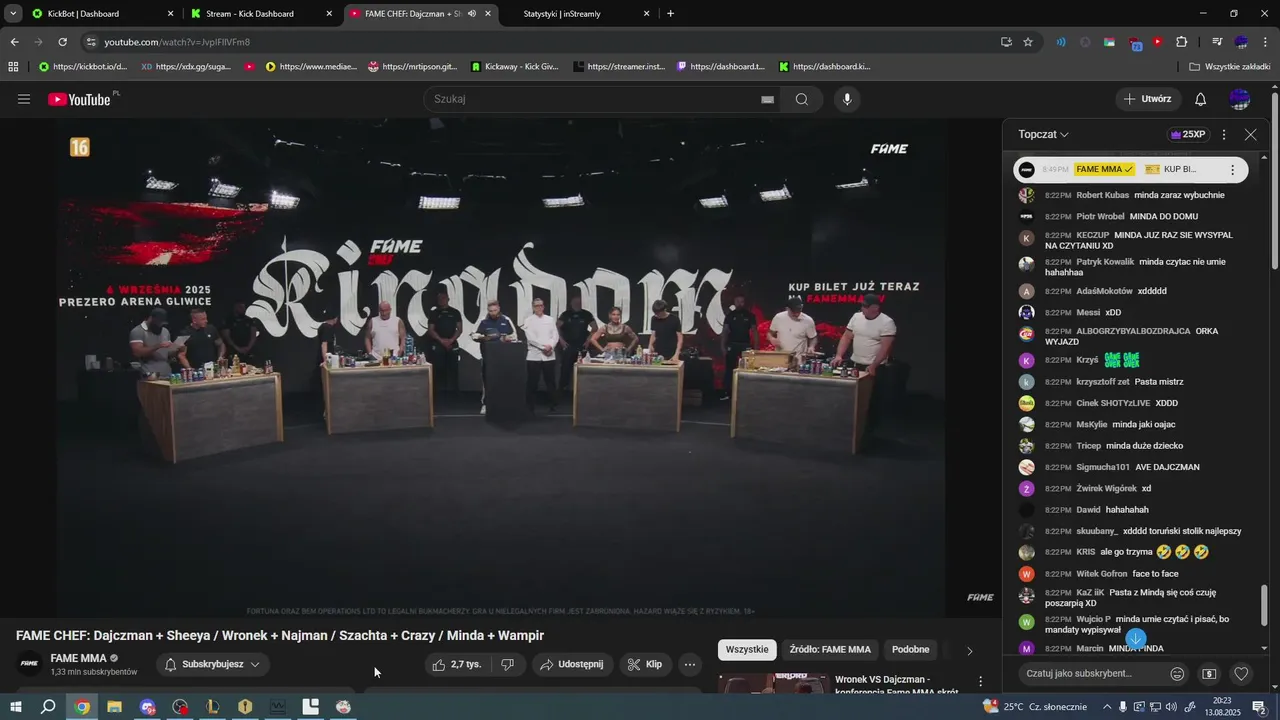
Task: Mute the FAME CHEF tab audio icon
Action: click(472, 14)
